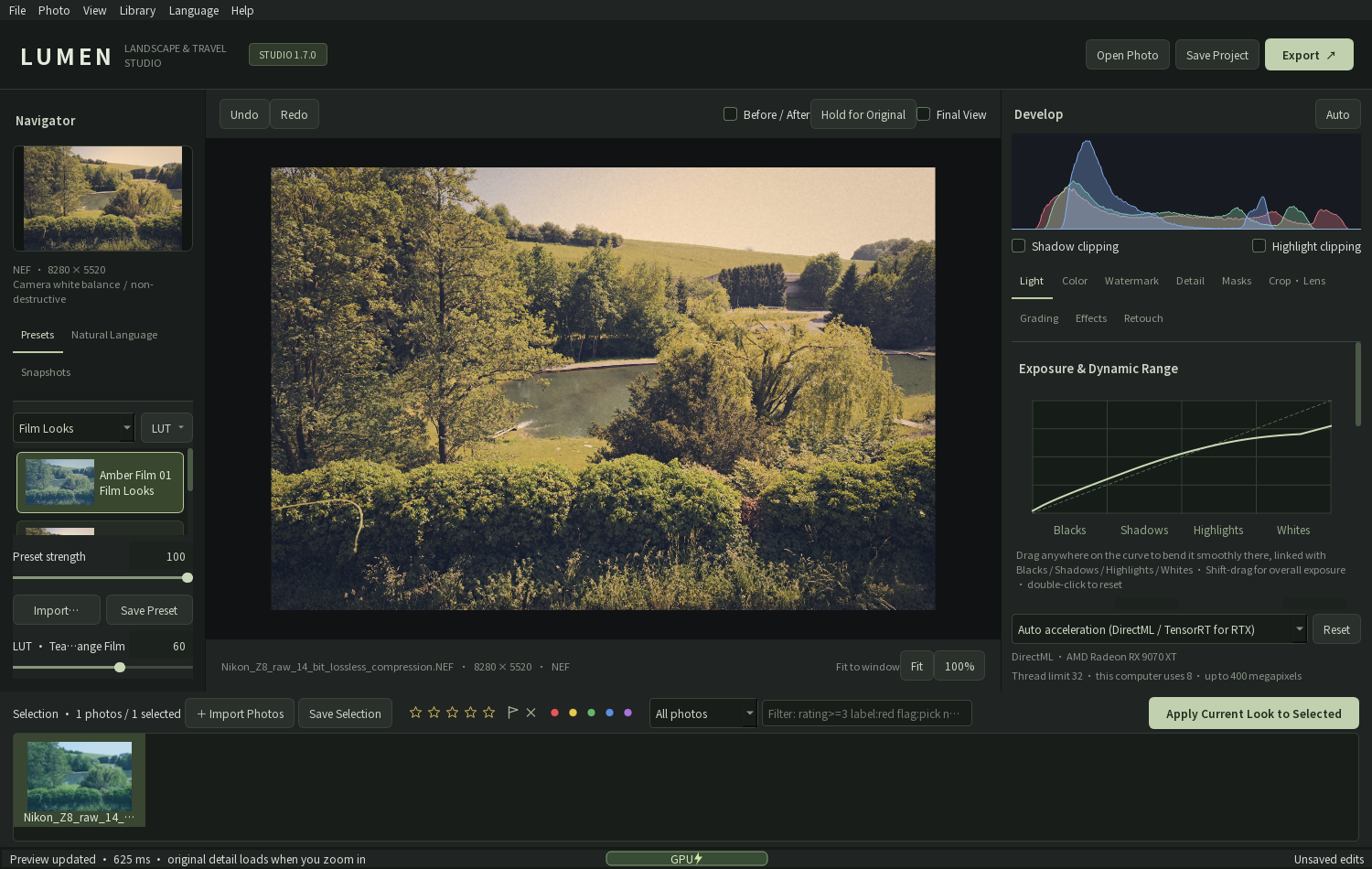
Task: Switch to the Grading tab
Action: pos(1039,318)
